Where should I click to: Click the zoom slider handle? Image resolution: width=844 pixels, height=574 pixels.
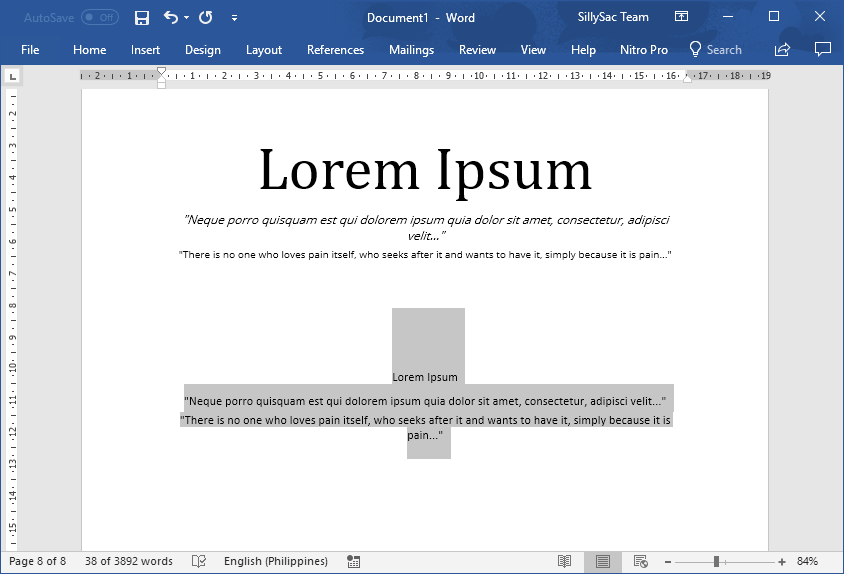coord(716,561)
